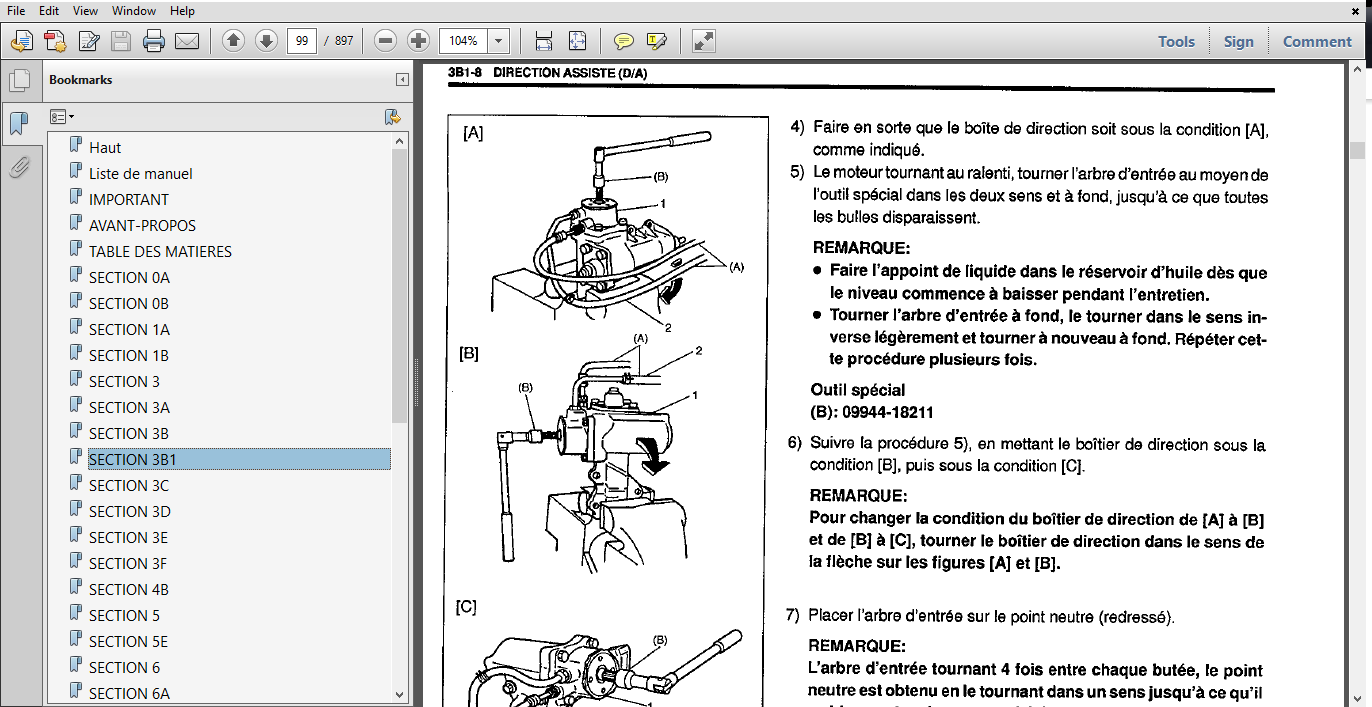Viewport: 1372px width, 707px height.
Task: Toggle fit-to-page-width view
Action: coord(543,41)
